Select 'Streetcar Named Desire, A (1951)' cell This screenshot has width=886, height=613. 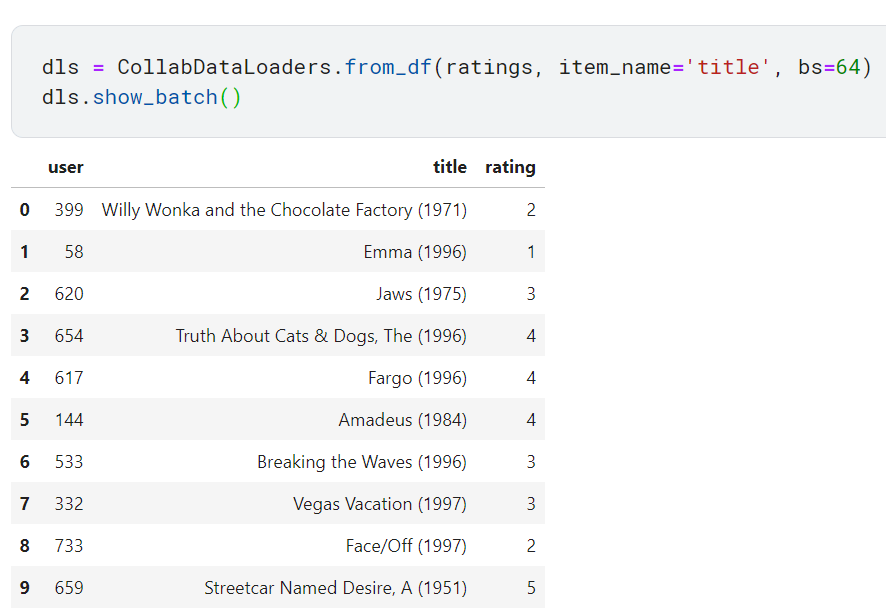coord(336,588)
